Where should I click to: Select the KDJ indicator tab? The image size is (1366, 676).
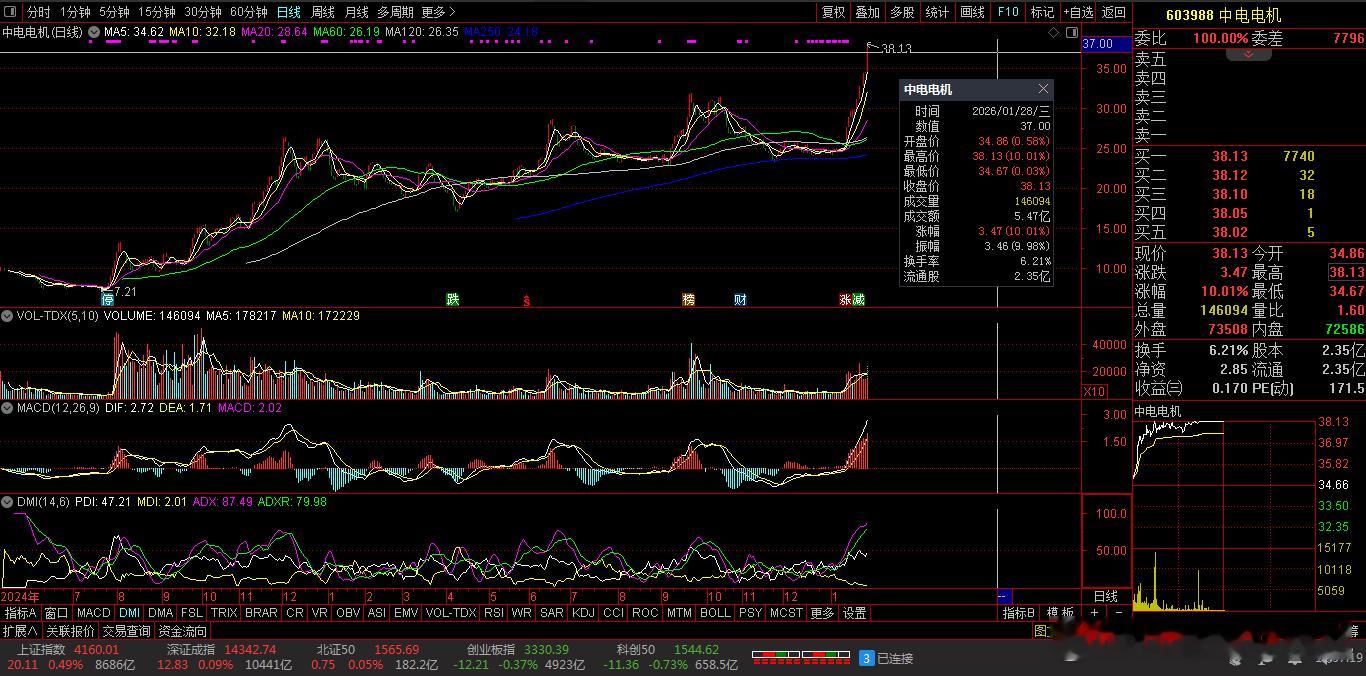pos(582,612)
